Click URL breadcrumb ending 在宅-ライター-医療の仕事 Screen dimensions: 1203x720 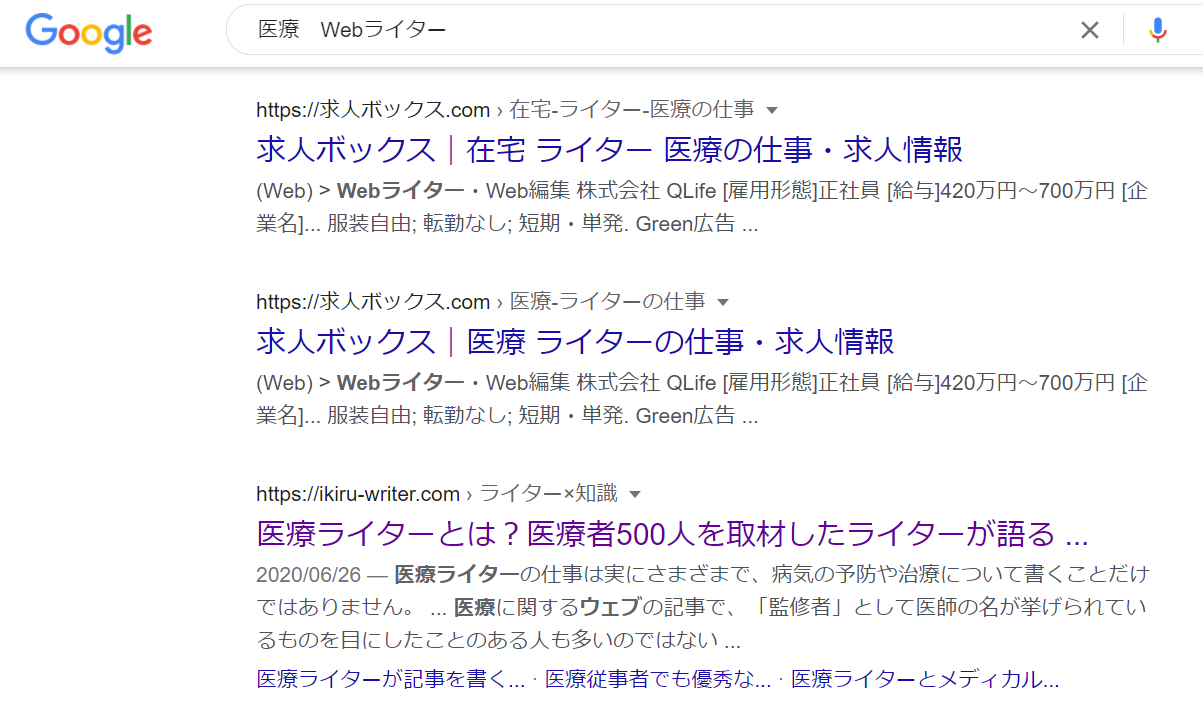click(x=505, y=110)
